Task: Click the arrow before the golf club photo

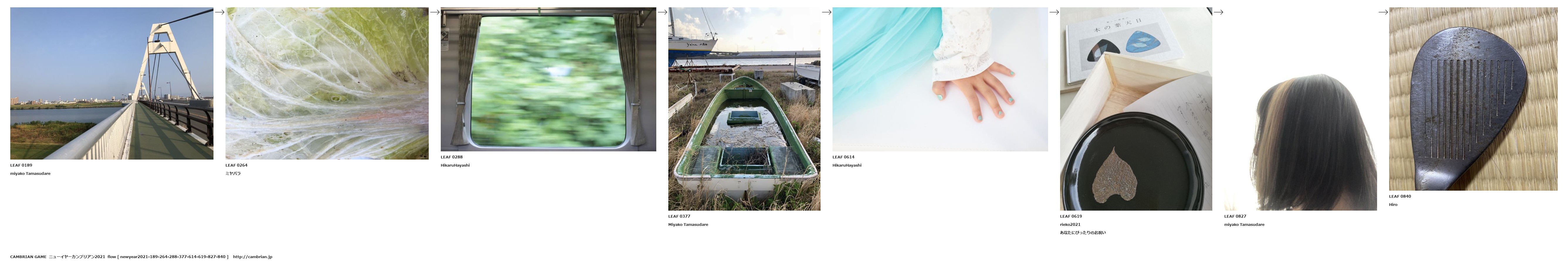Action: pos(1383,12)
